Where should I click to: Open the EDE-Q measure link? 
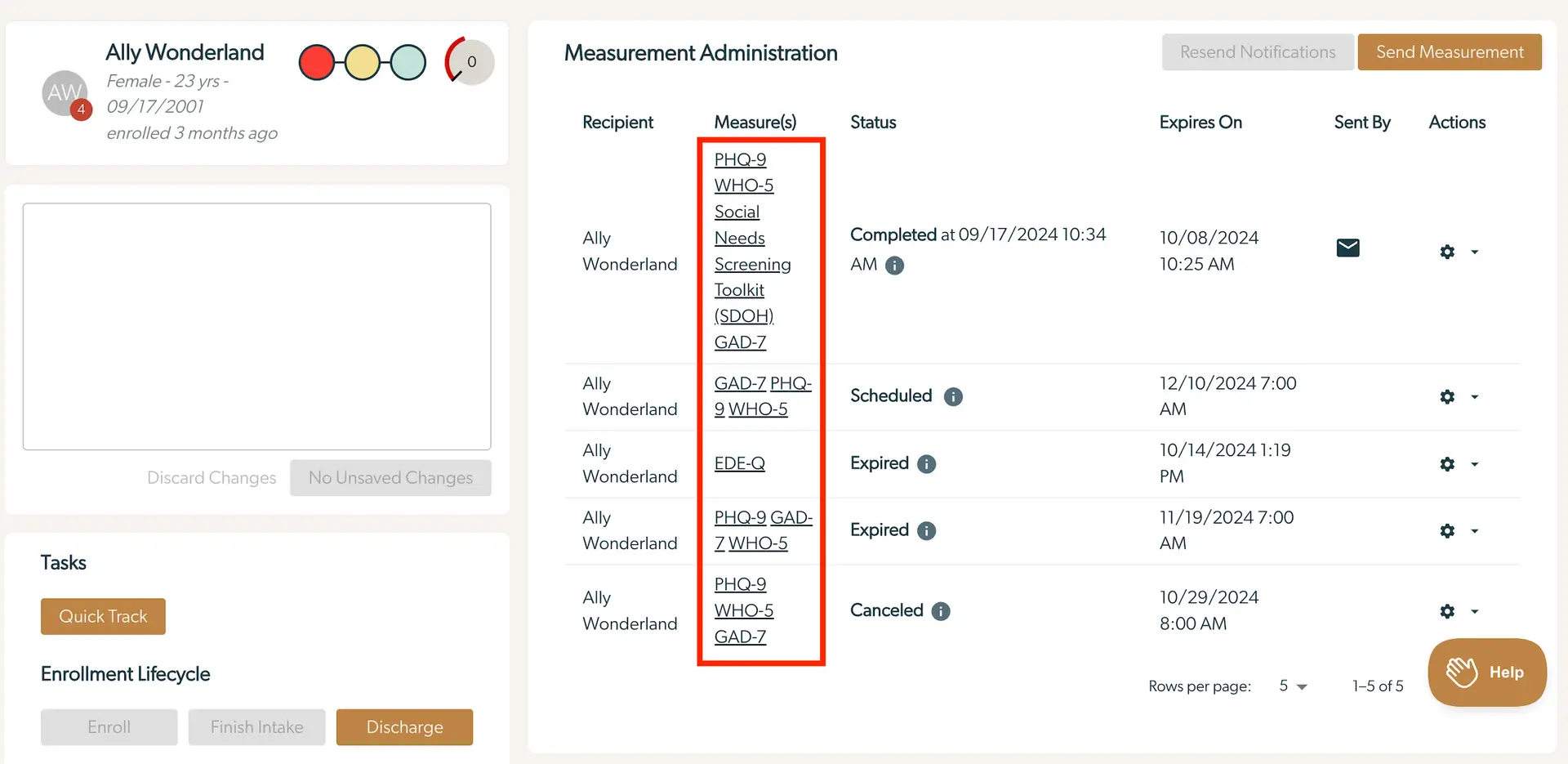739,462
